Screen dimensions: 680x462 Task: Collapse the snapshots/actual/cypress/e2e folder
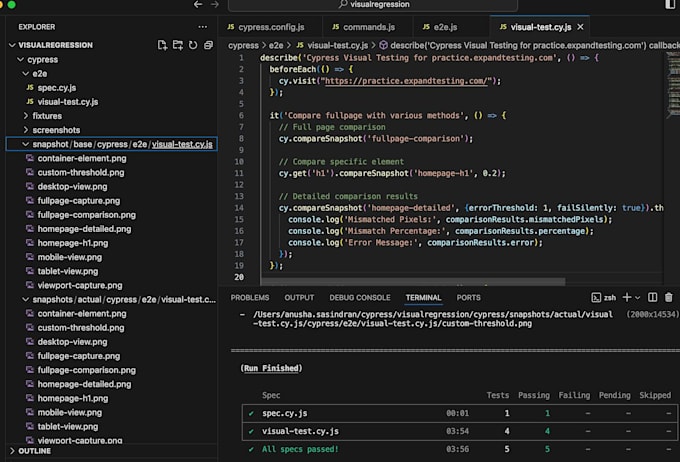26,299
